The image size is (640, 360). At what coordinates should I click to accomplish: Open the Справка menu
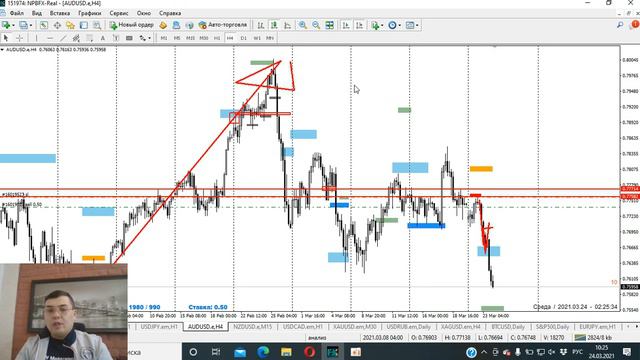(x=170, y=13)
